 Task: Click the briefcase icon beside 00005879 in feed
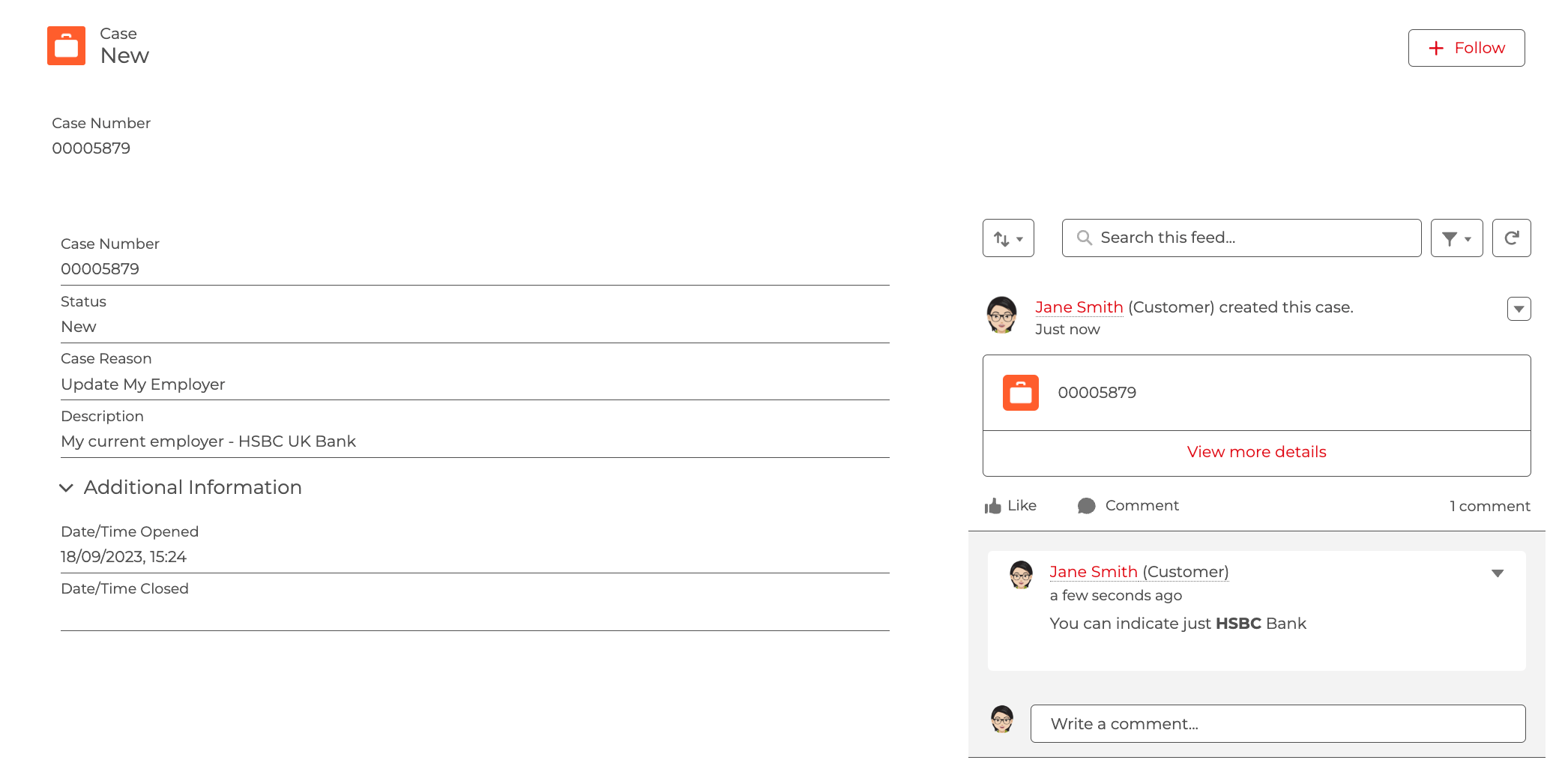coord(1020,393)
